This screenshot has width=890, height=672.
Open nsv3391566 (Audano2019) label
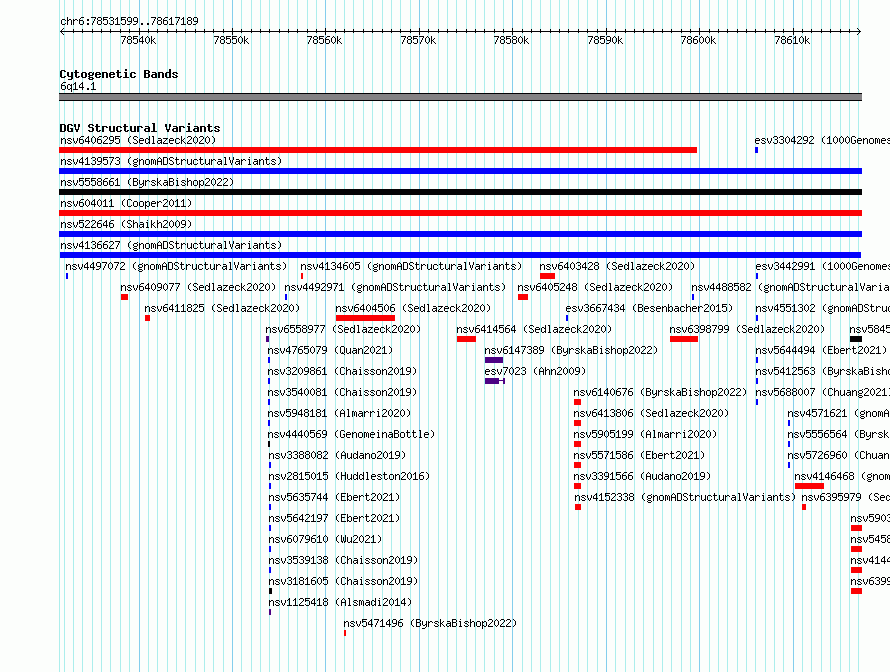click(x=643, y=476)
